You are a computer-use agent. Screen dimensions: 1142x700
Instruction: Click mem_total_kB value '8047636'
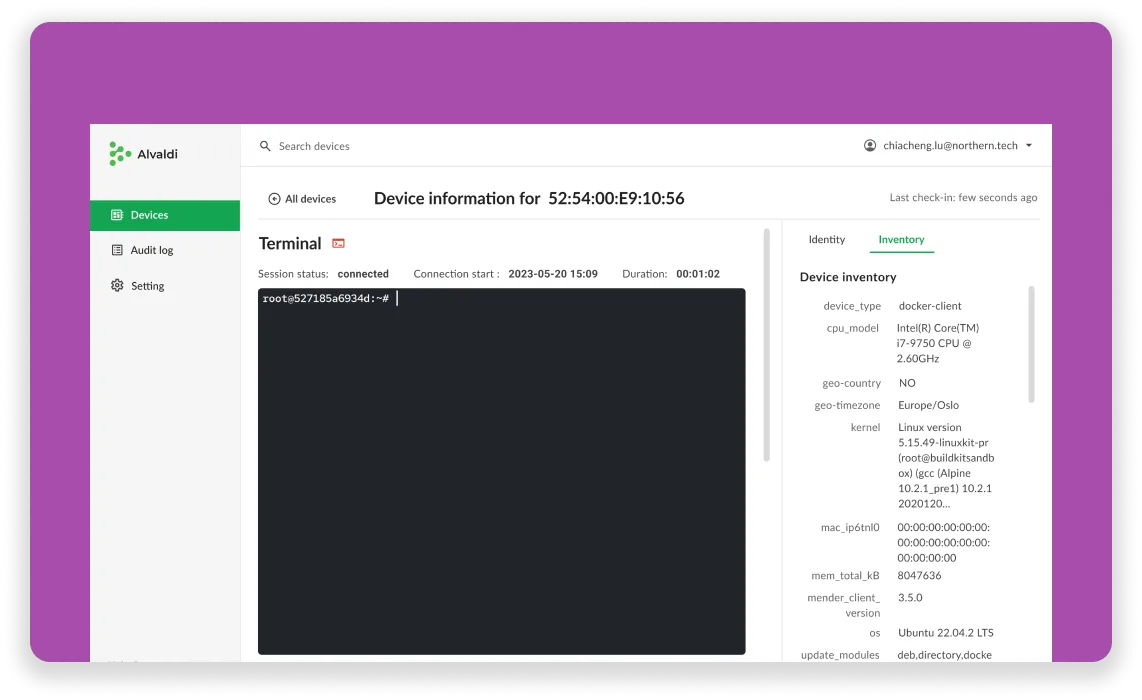pyautogui.click(x=919, y=575)
